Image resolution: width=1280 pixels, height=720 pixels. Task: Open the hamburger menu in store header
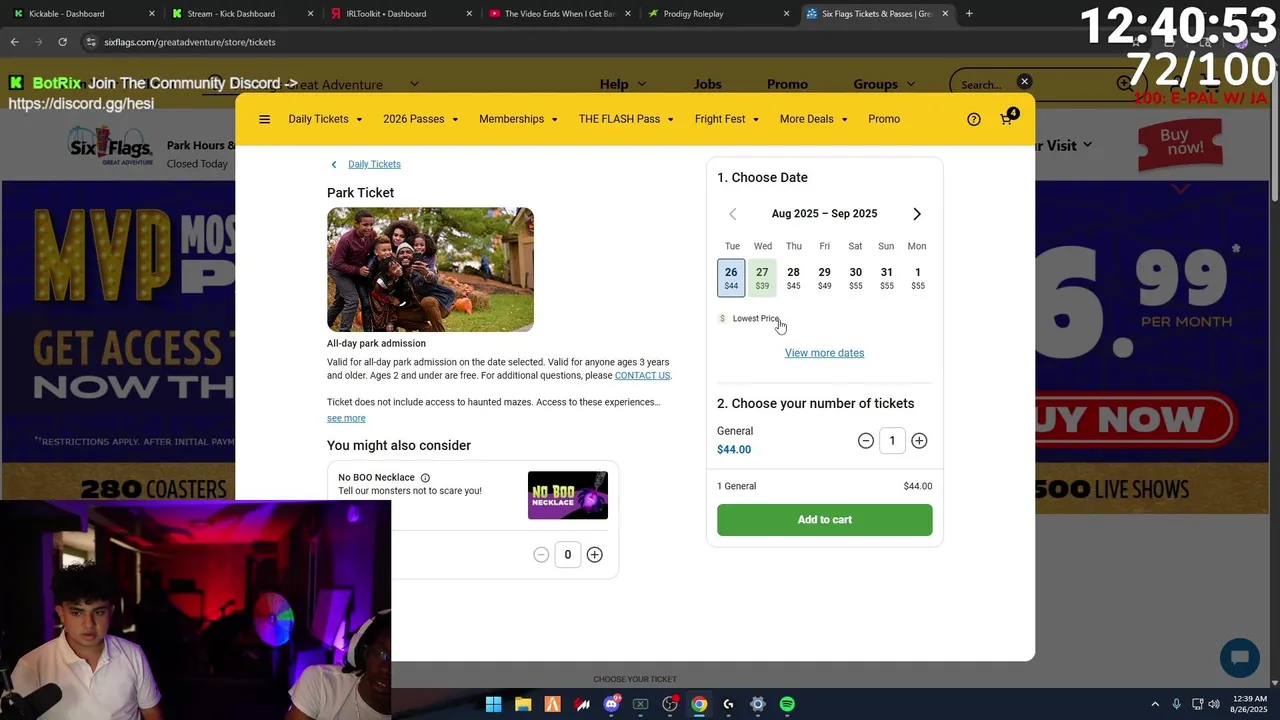(x=264, y=119)
